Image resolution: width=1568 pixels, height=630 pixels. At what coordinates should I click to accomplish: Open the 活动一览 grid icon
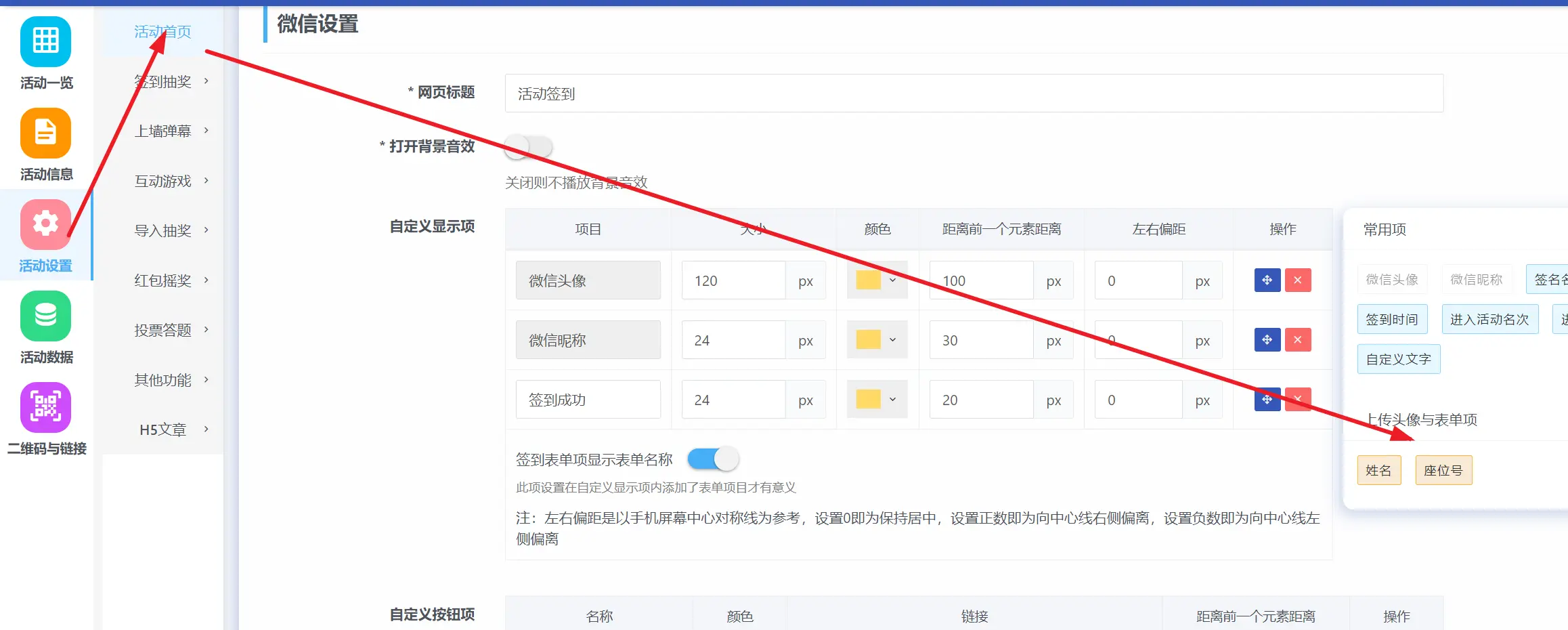click(x=45, y=41)
